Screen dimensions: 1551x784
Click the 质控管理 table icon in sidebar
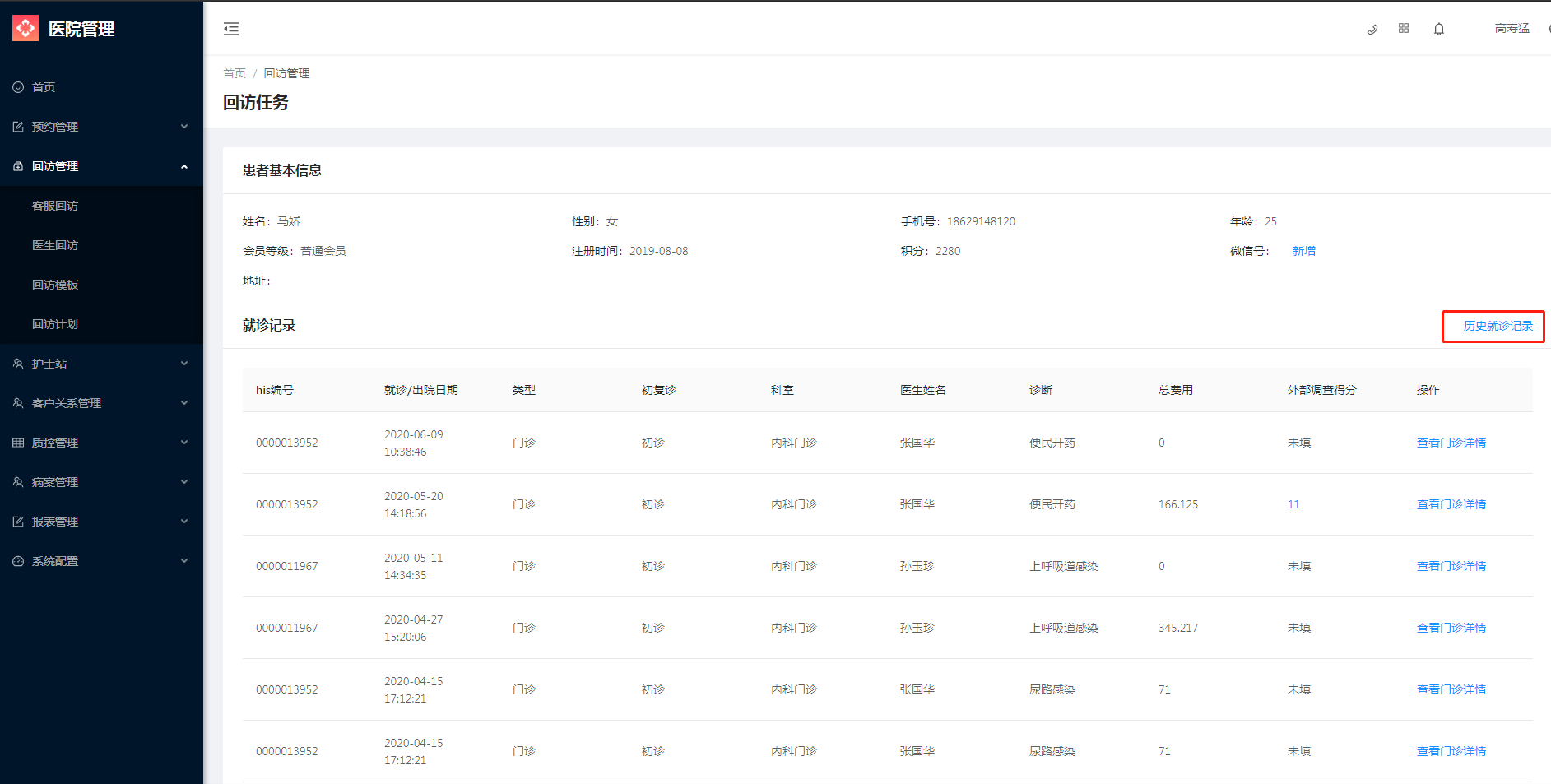18,443
